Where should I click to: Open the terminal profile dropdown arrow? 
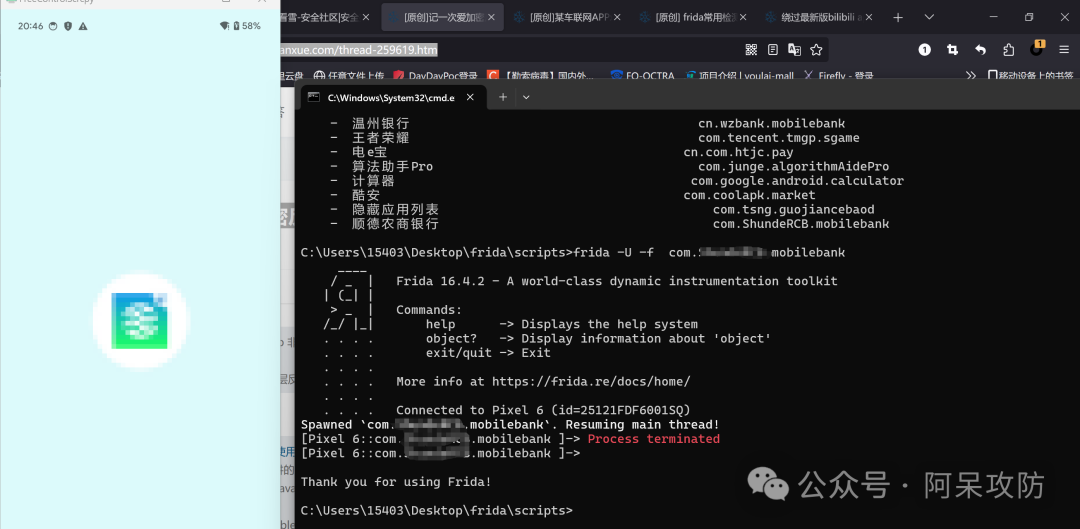click(526, 97)
